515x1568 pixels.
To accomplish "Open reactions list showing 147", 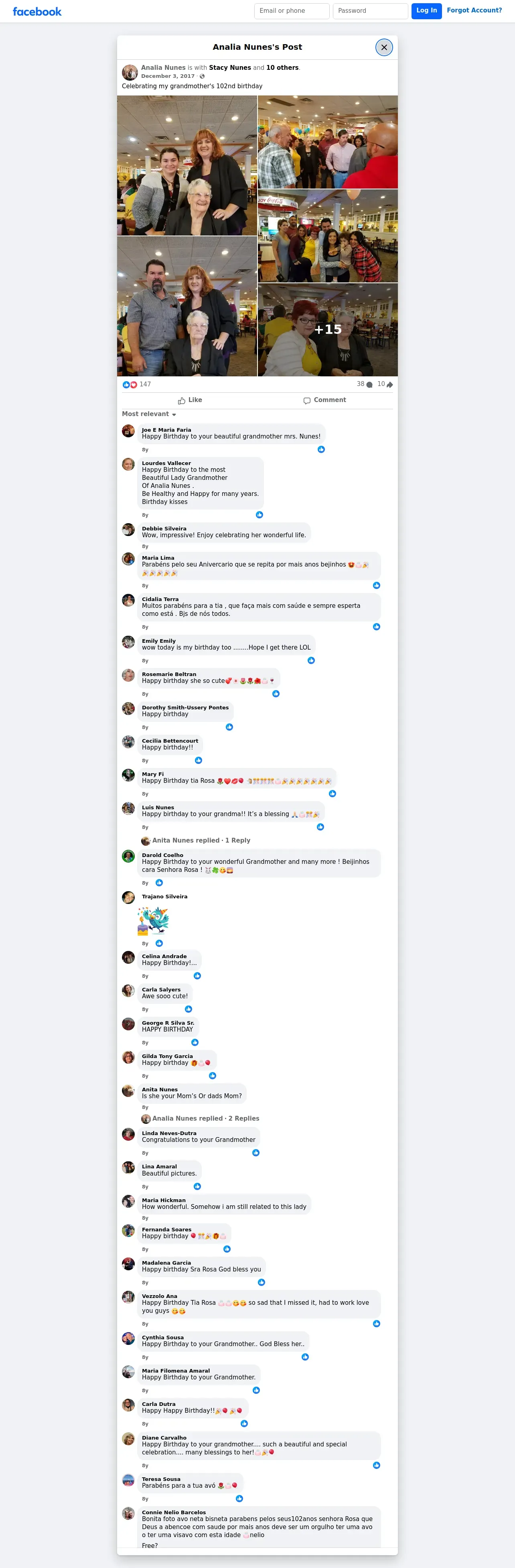I will (x=136, y=384).
